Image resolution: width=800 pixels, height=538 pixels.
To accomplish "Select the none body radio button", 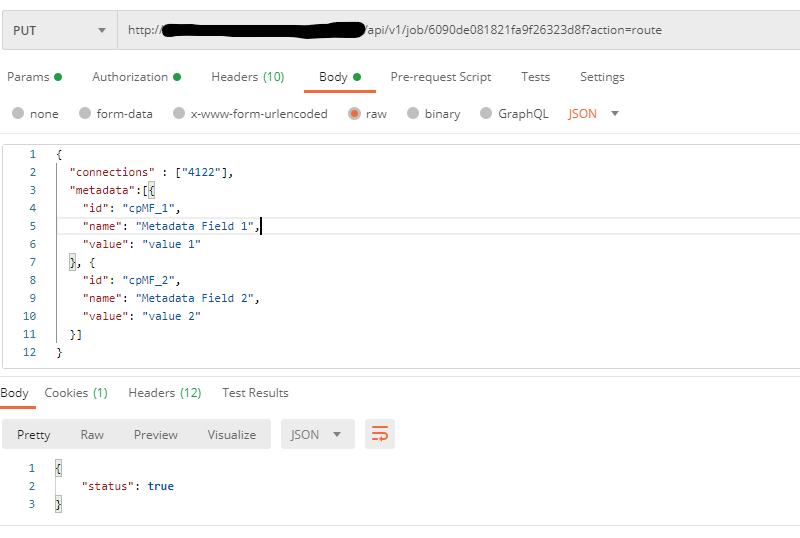I will [x=18, y=114].
